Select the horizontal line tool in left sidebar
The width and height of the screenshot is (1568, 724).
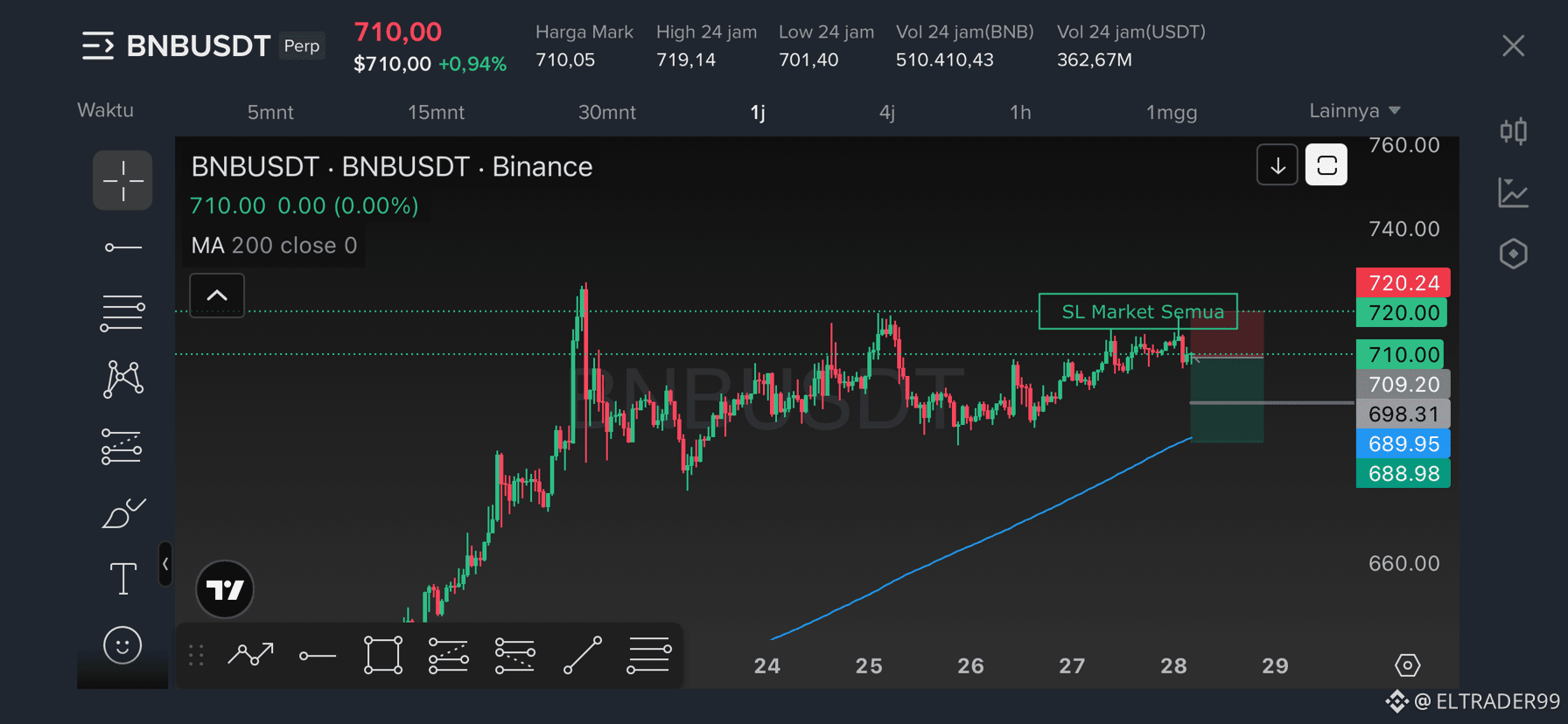point(122,247)
